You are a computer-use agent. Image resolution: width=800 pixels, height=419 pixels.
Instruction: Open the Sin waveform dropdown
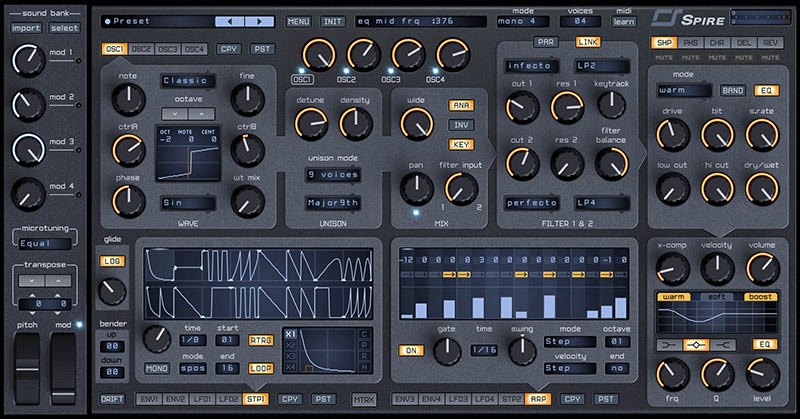tap(188, 203)
